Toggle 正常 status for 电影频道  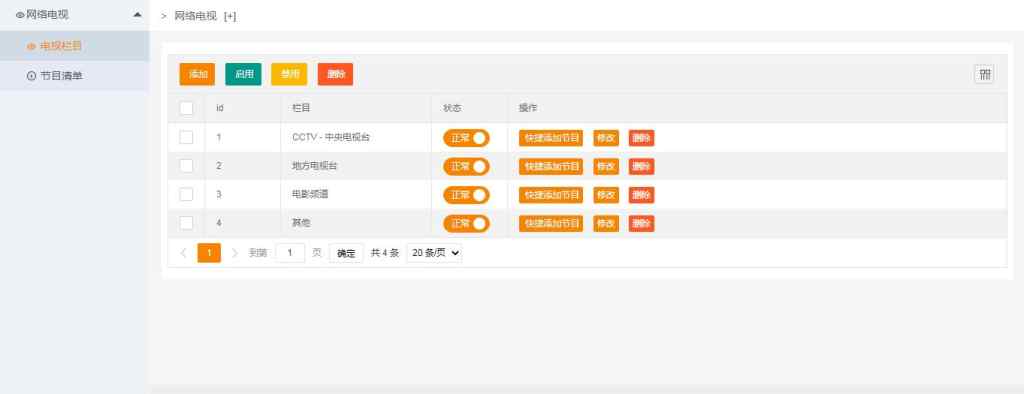point(466,195)
